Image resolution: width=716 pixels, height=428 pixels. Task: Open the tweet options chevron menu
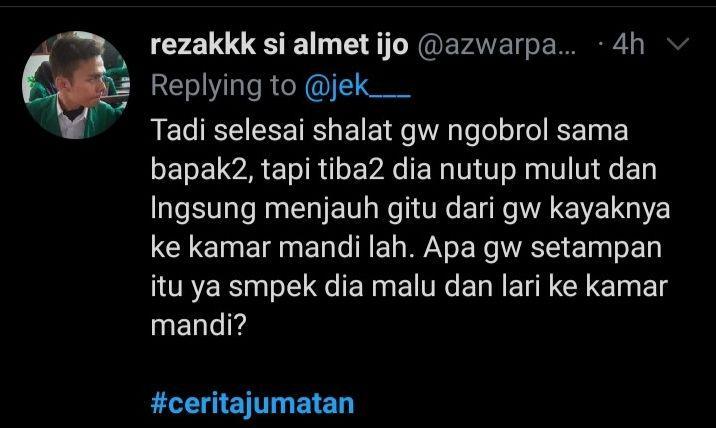click(678, 44)
